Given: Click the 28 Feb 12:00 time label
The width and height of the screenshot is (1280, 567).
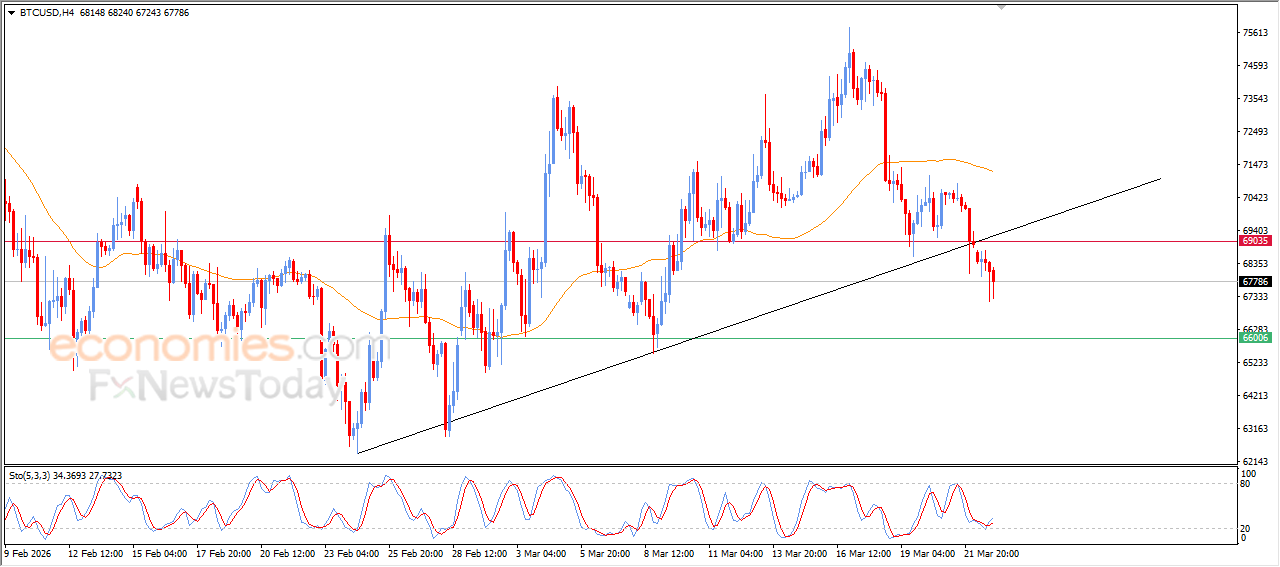Looking at the screenshot, I should point(480,553).
